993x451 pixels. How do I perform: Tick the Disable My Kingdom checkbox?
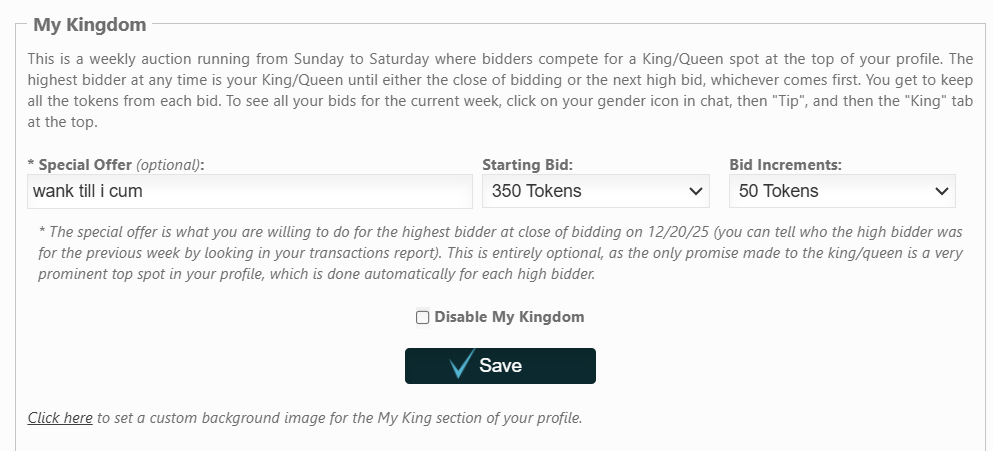coord(423,317)
